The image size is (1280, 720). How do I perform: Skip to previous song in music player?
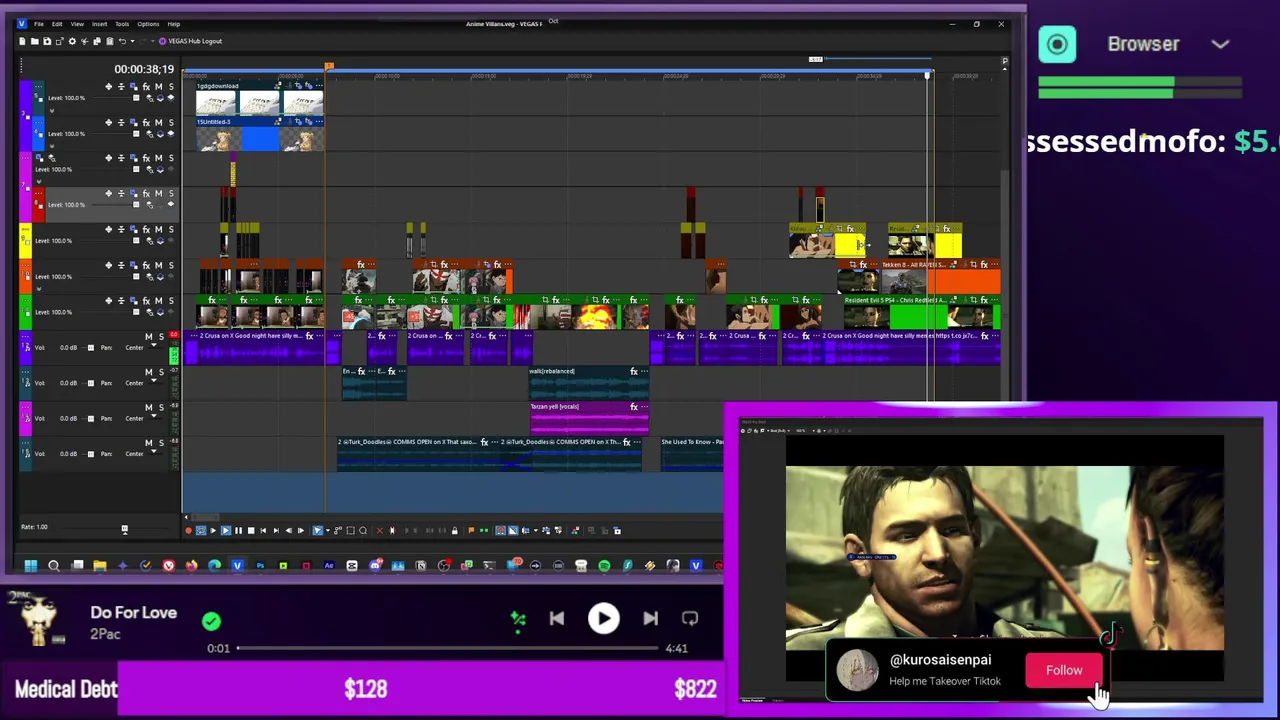557,619
